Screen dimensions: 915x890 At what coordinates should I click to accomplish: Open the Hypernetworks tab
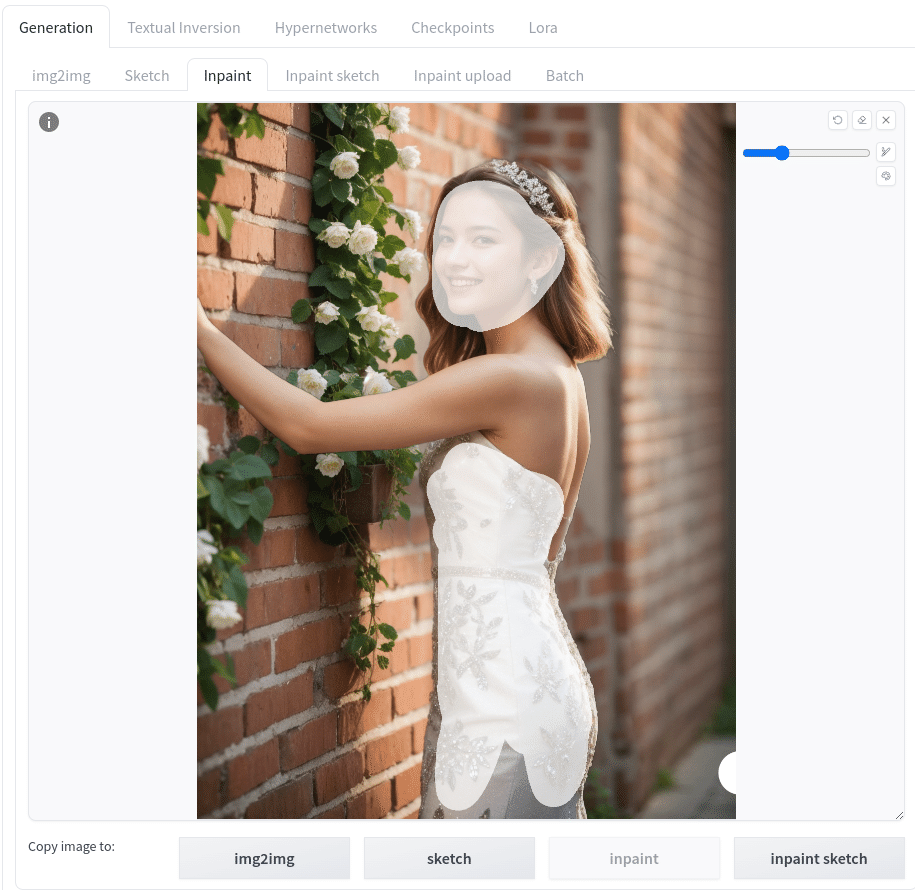326,27
